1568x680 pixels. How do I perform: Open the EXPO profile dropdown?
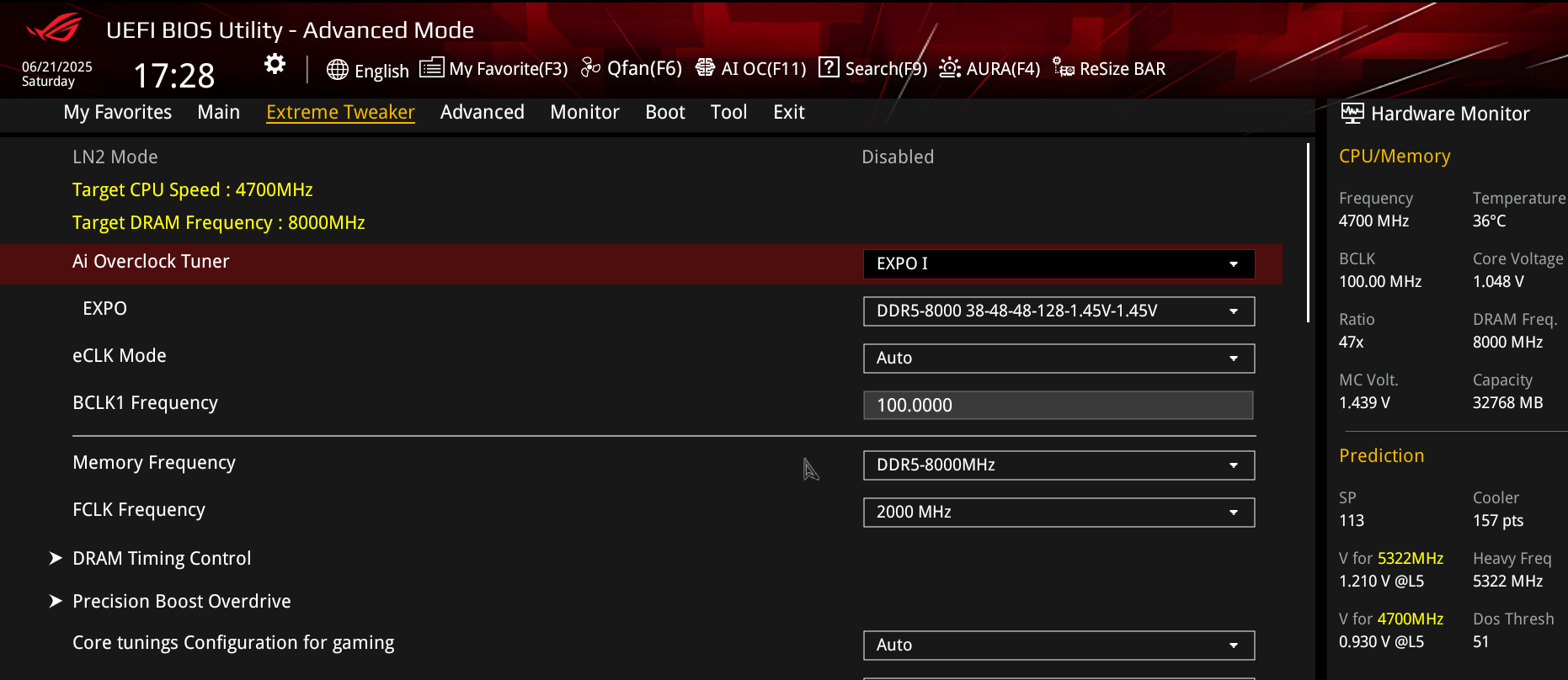(1059, 311)
